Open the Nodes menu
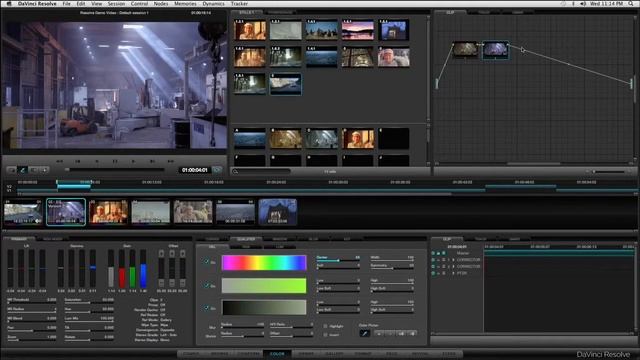Viewport: 640px width, 360px height. 161,4
